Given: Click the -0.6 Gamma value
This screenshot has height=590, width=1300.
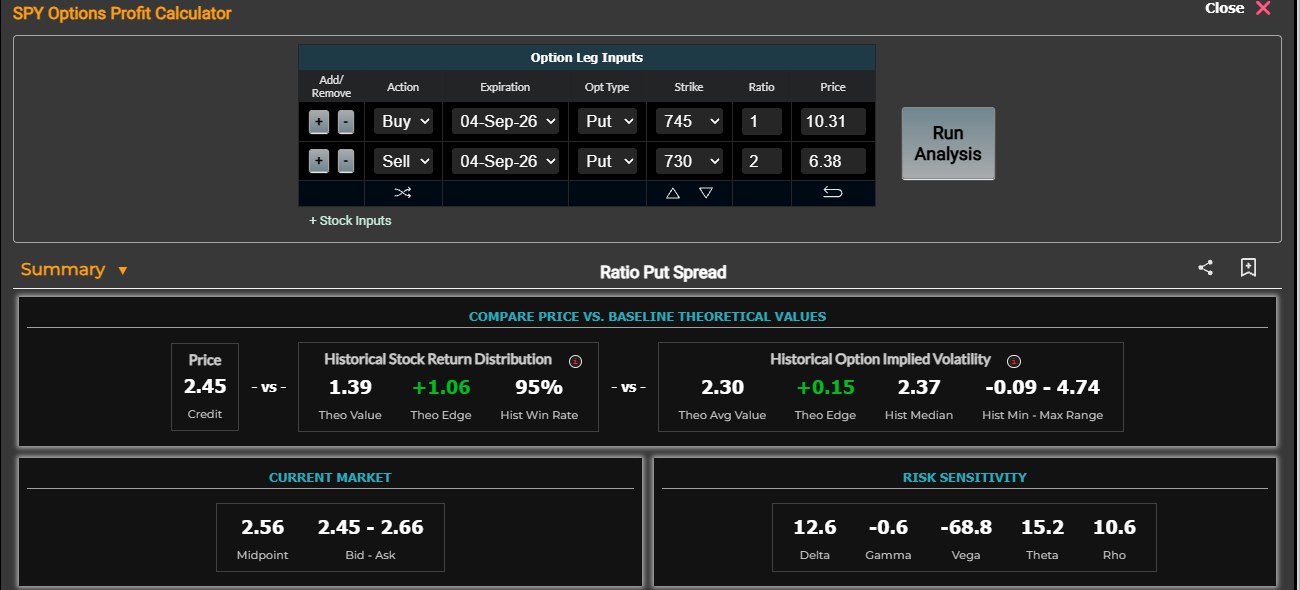Looking at the screenshot, I should pos(888,527).
